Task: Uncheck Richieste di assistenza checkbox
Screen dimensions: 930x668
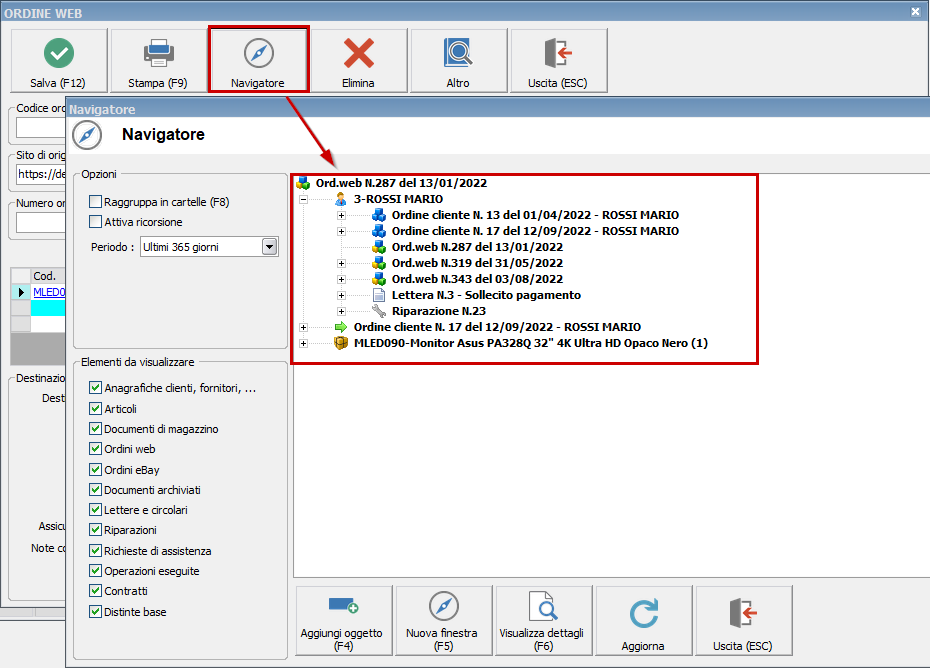Action: pos(95,551)
